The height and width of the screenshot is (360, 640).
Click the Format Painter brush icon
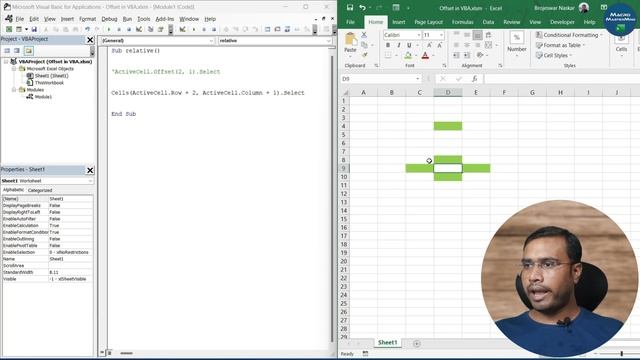coord(364,55)
